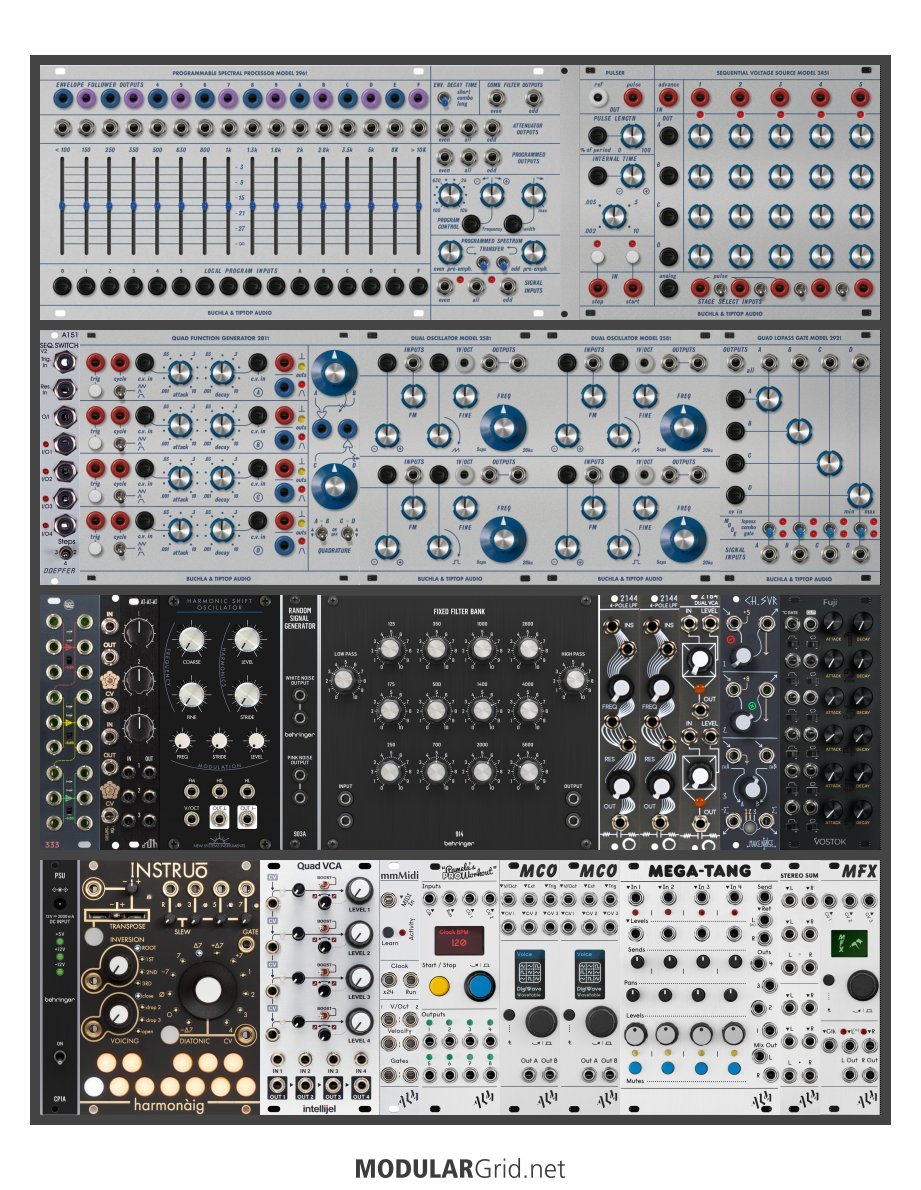Click the MODULARGrid.net logo link
Image resolution: width=921 pixels, height=1190 pixels.
tap(460, 1168)
